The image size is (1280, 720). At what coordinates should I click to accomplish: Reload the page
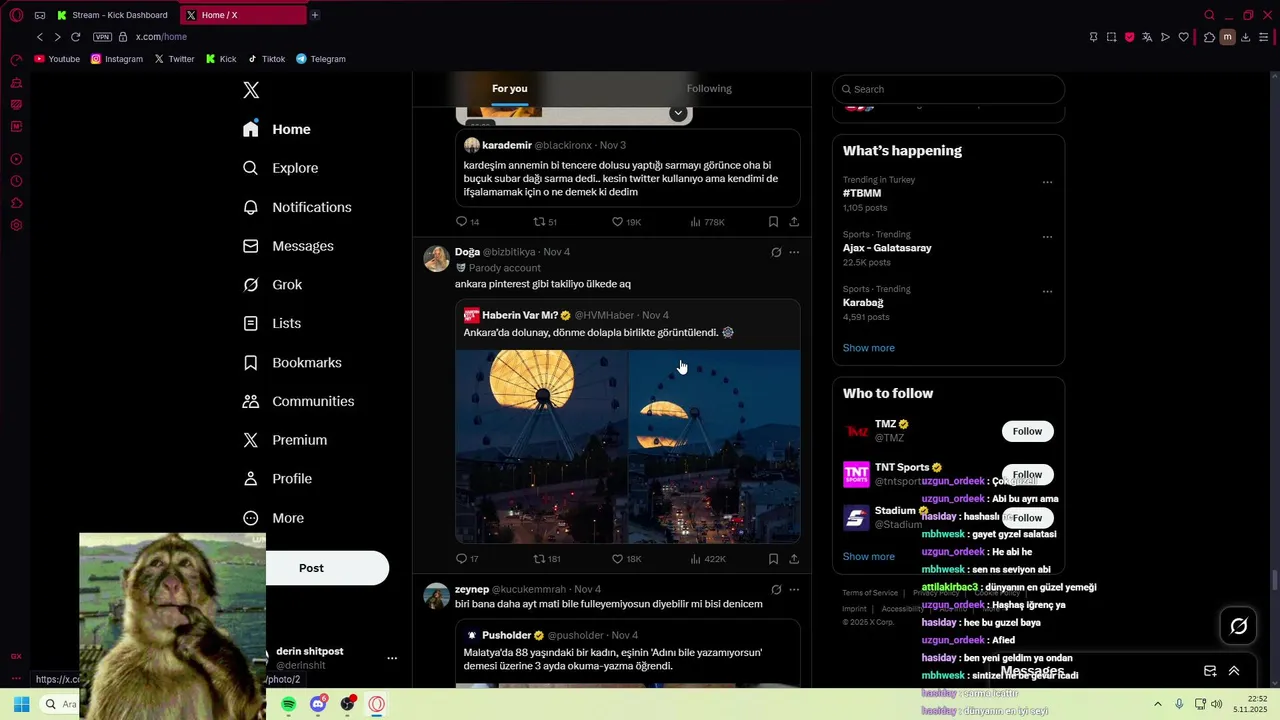75,37
